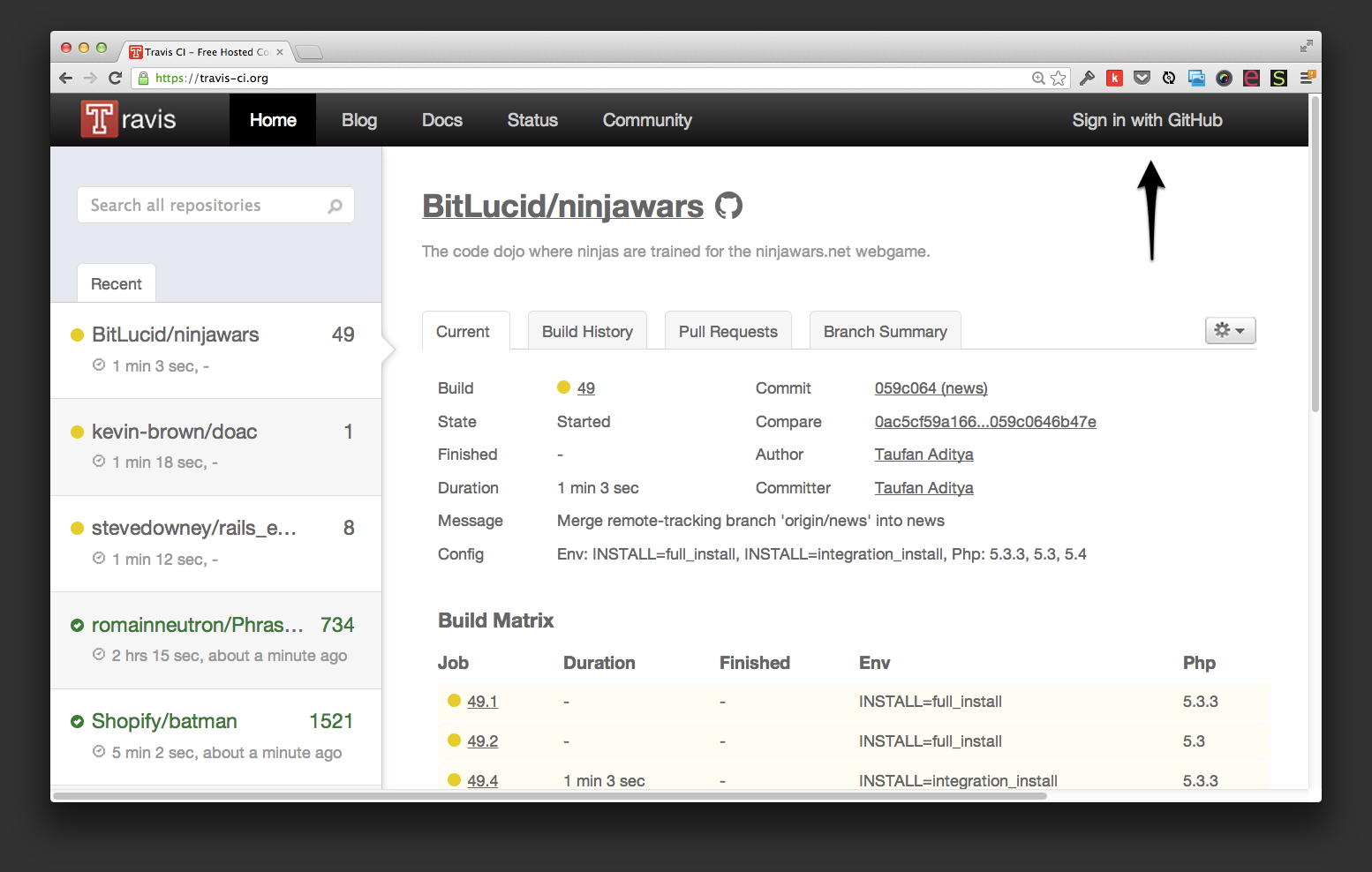Click the yellow status dot beside build 49
1372x872 pixels.
point(563,387)
